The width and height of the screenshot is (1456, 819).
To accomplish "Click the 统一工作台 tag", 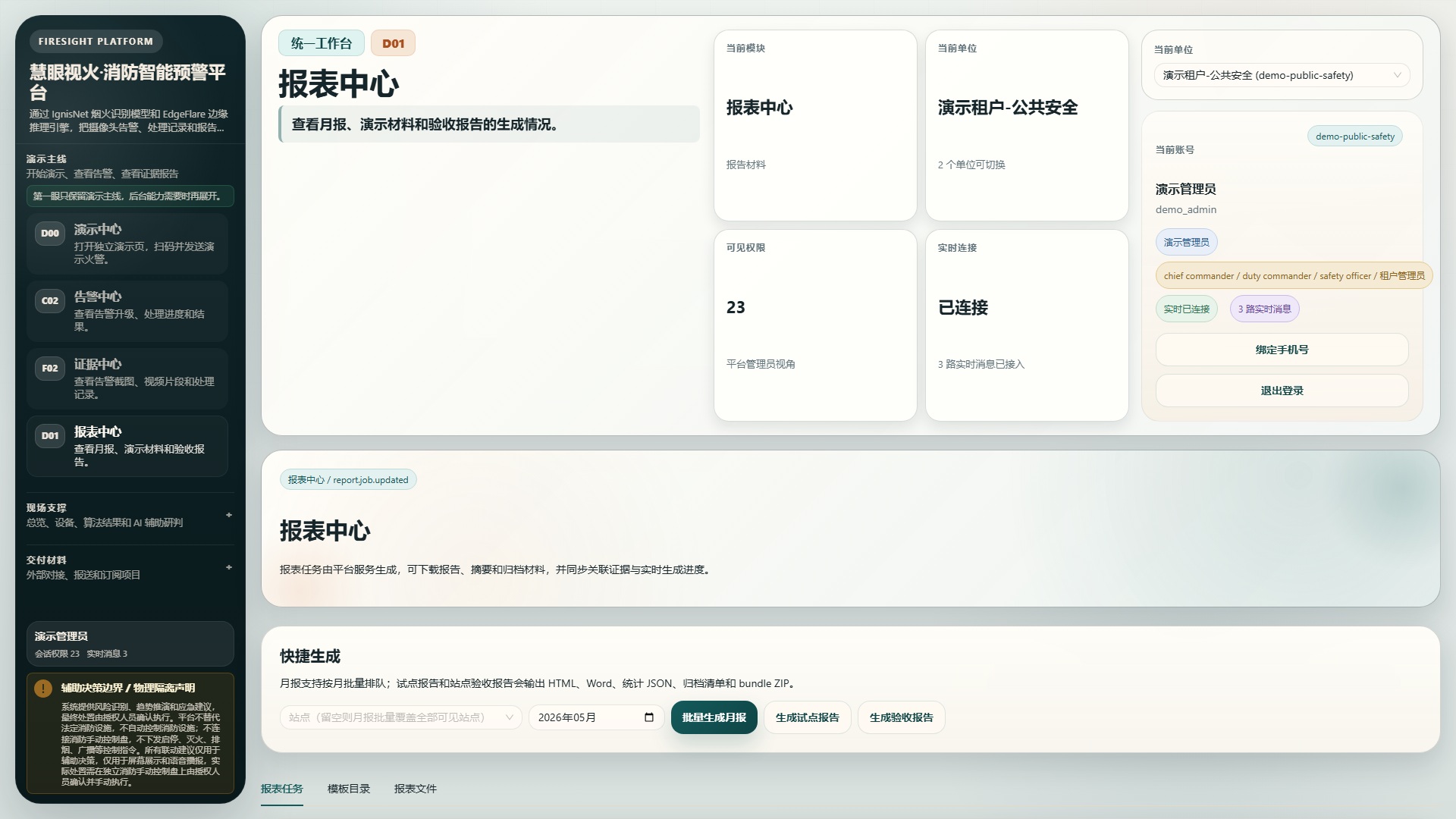I will click(x=322, y=43).
